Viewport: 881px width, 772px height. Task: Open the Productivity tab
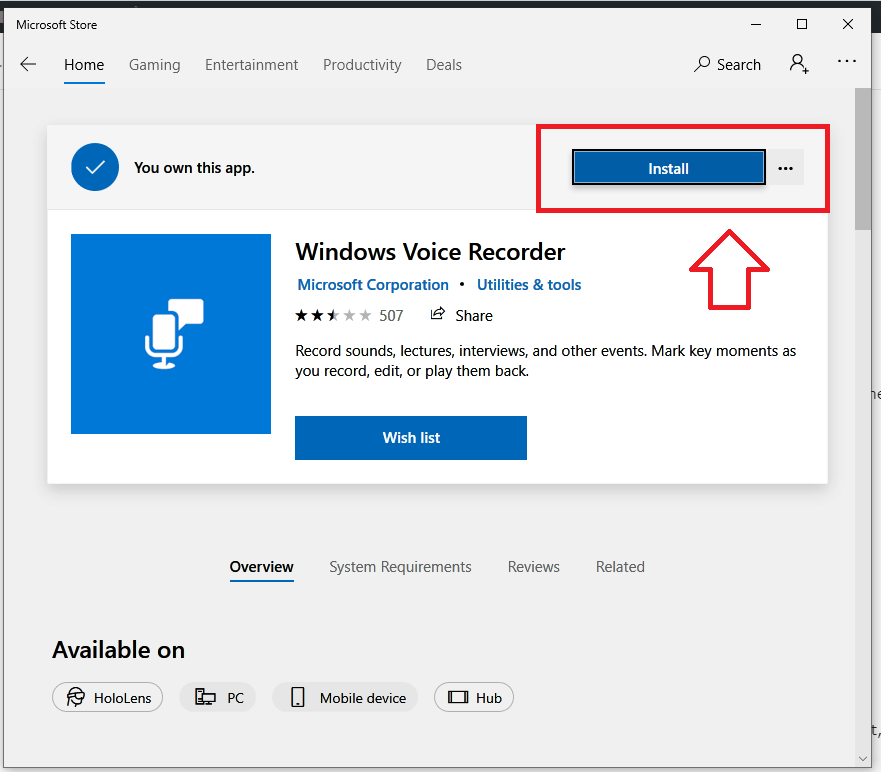coord(362,65)
